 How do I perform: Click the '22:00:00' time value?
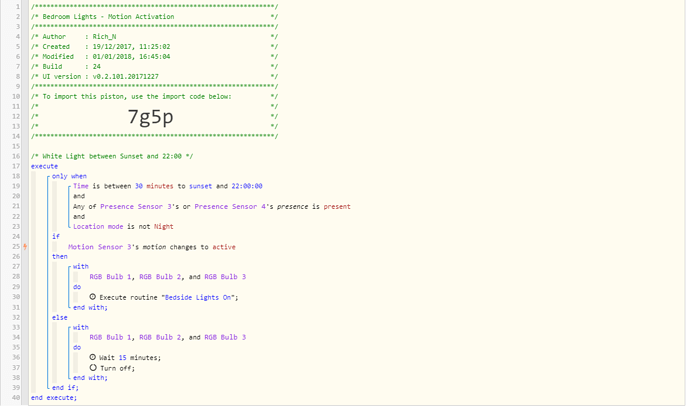[x=247, y=186]
